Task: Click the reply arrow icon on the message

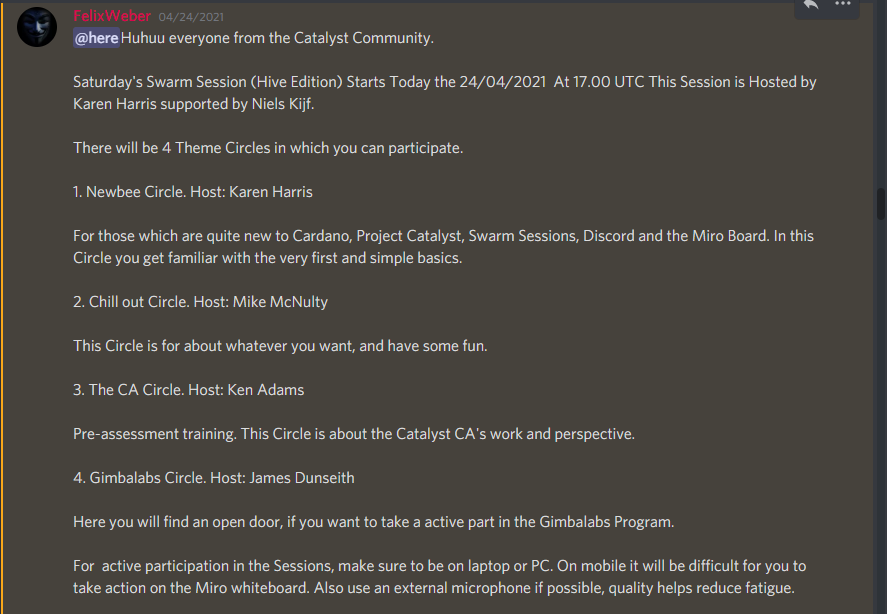Action: pos(811,6)
